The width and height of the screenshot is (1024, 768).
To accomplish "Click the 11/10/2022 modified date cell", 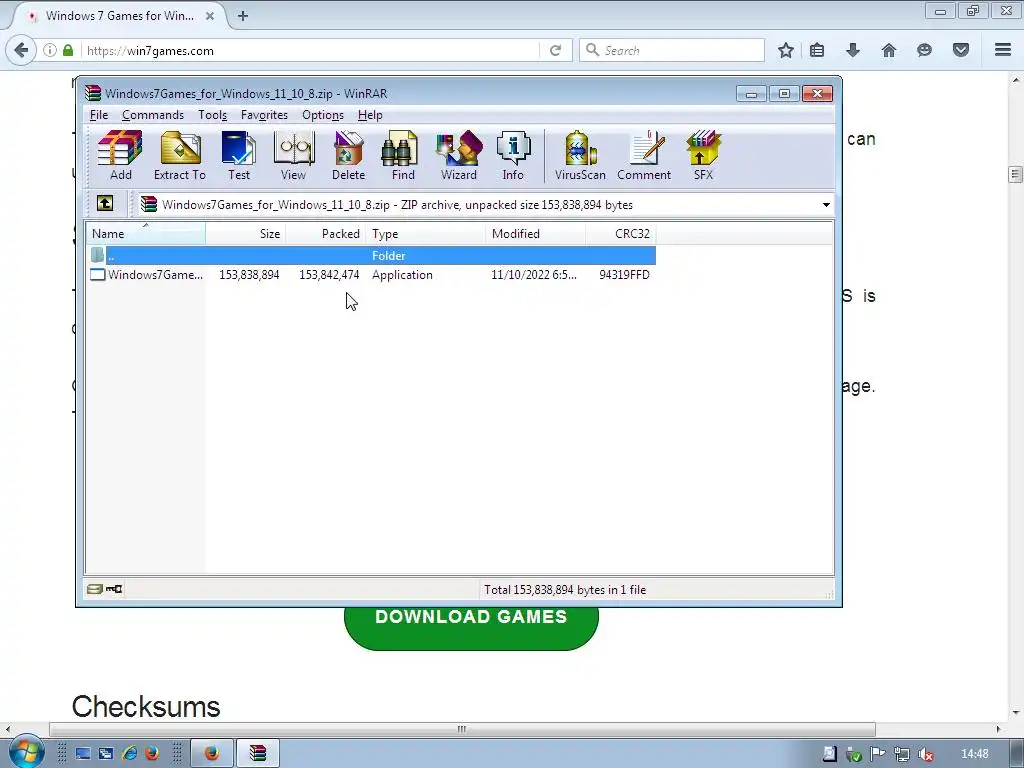I will coord(534,275).
